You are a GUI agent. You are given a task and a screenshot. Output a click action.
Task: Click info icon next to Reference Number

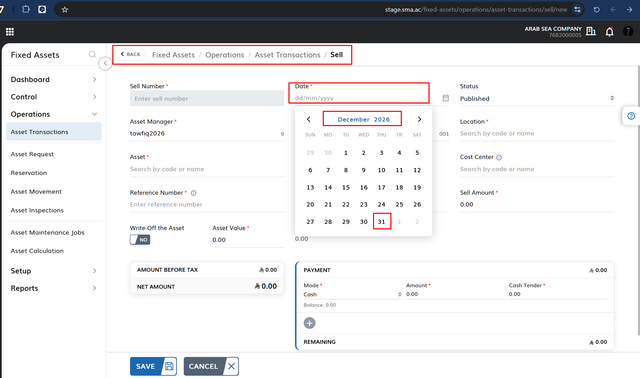(x=193, y=193)
